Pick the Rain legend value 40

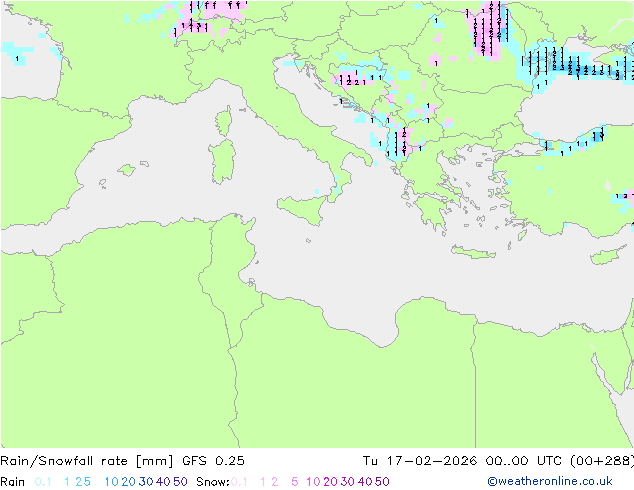tap(163, 482)
